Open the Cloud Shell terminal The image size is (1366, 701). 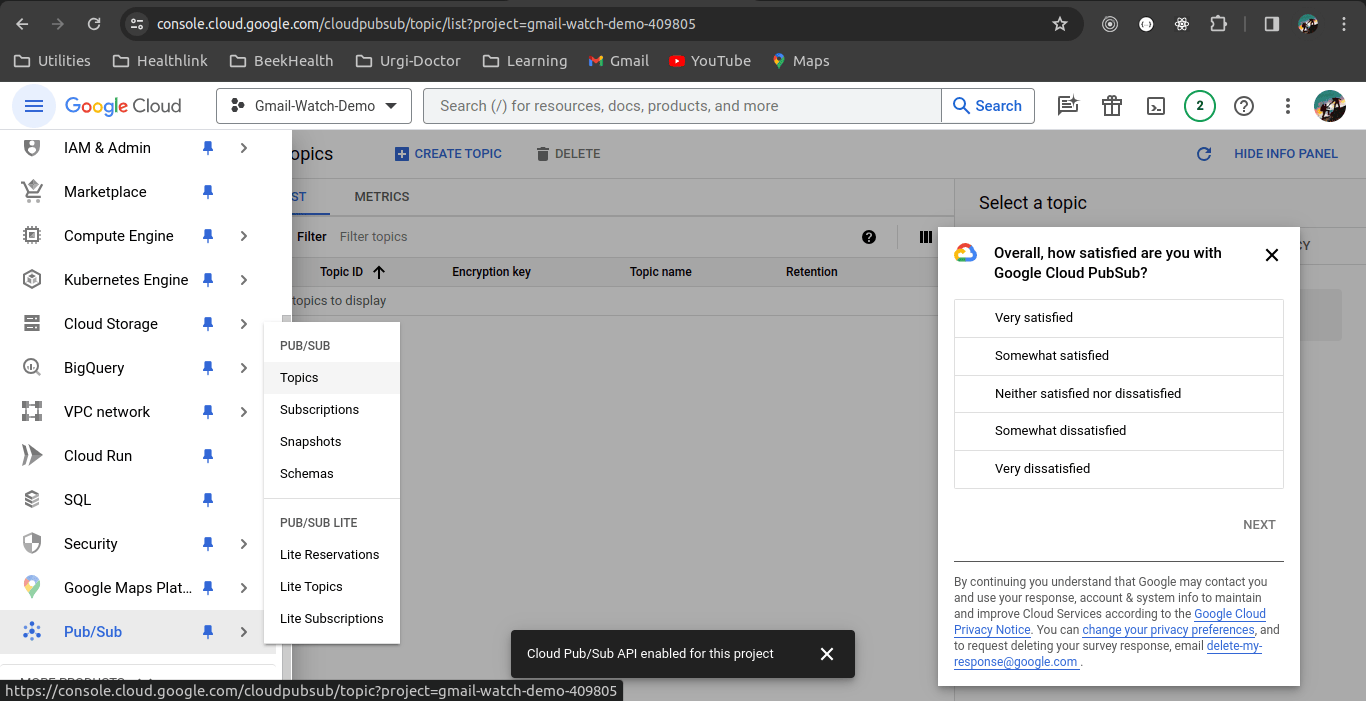tap(1156, 105)
